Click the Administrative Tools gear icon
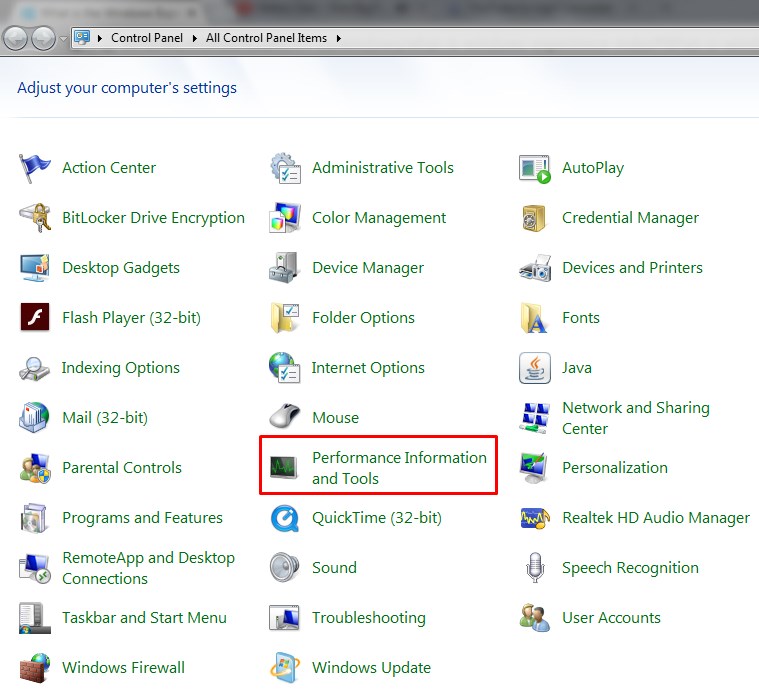Viewport: 759px width, 698px height. (x=285, y=168)
